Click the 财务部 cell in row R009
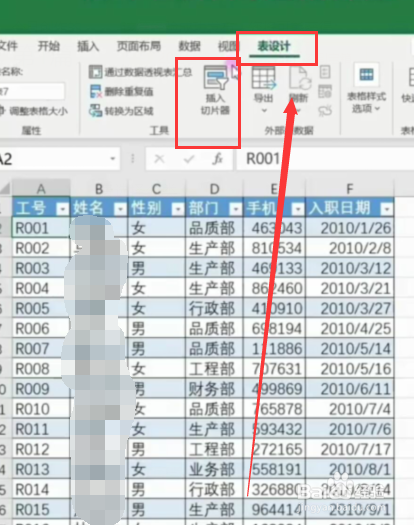Viewport: 414px width, 525px height. 214,389
